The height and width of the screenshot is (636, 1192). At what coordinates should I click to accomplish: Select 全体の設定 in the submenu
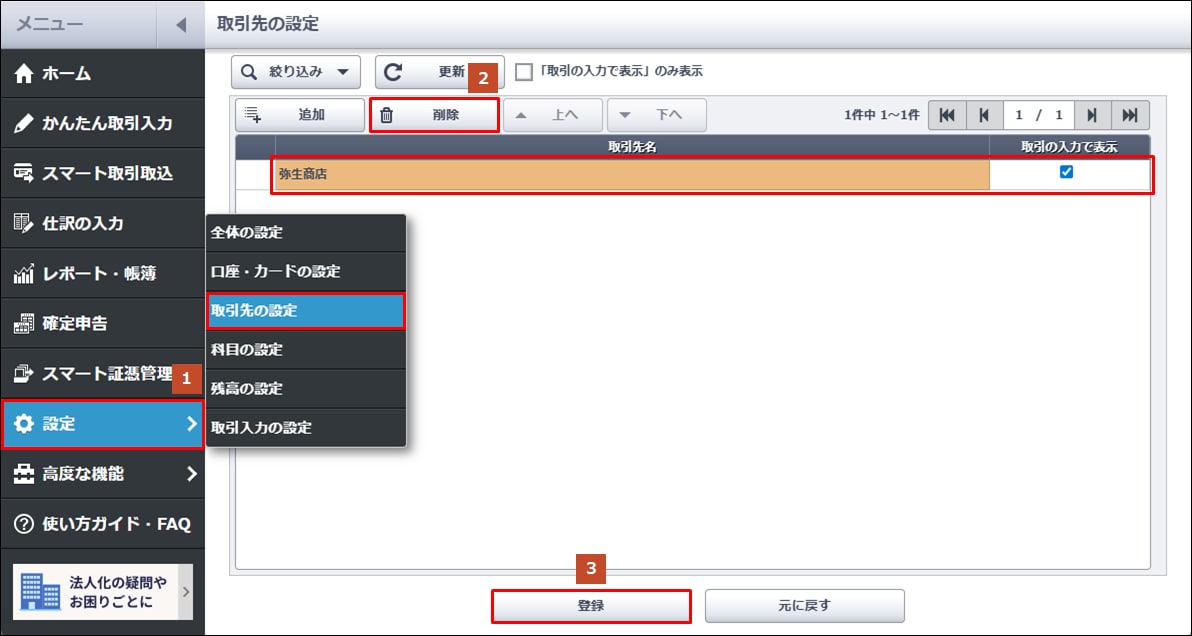(306, 233)
